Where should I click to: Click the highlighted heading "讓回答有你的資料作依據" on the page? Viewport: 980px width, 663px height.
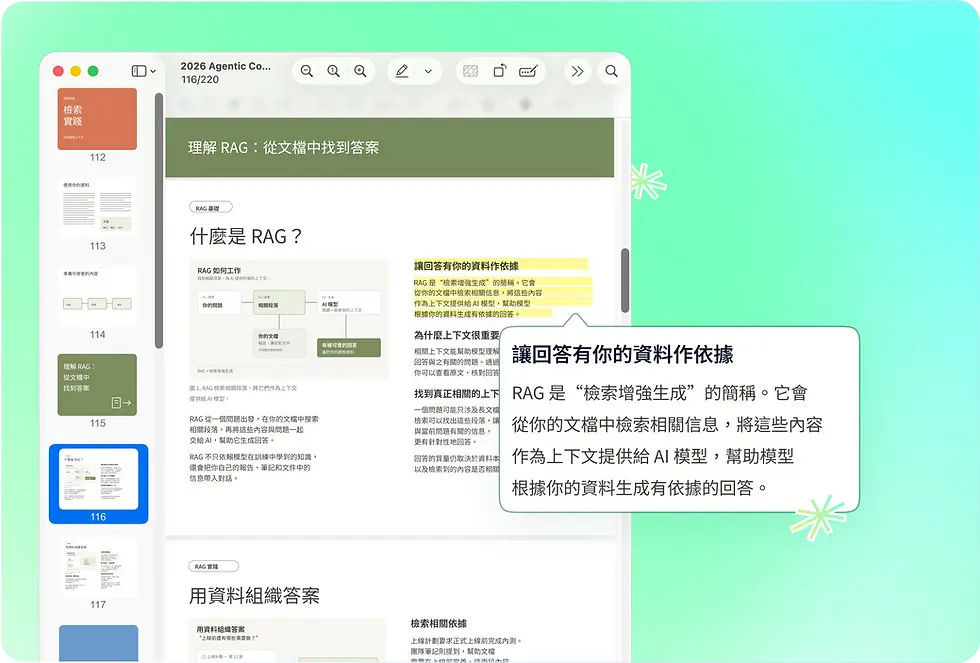coord(466,266)
